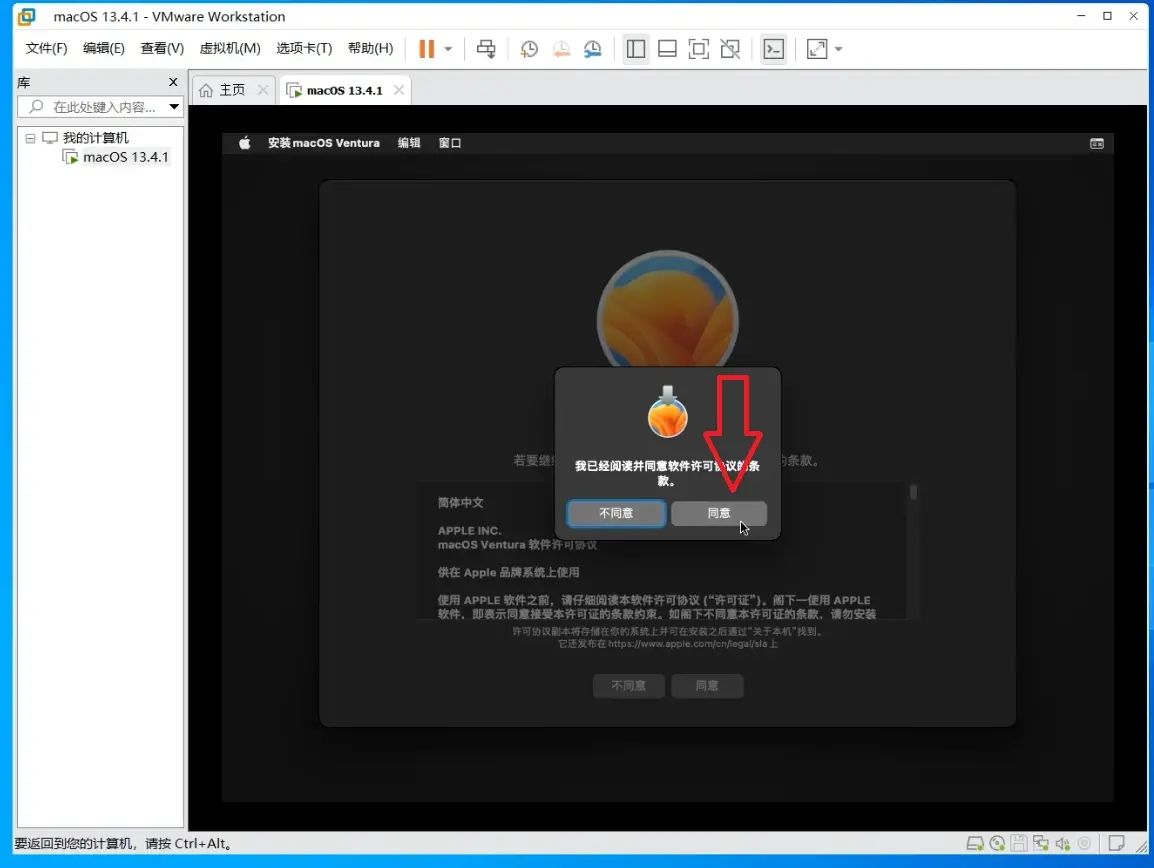Expand the stretch display options arrow
1154x868 pixels.
(838, 49)
